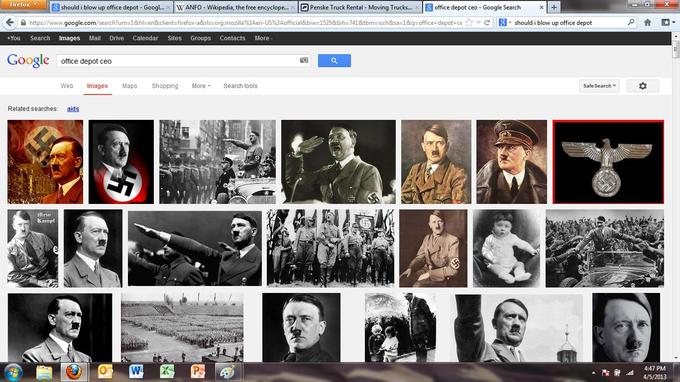Click the blue magnifier search button
680x382 pixels.
click(334, 61)
